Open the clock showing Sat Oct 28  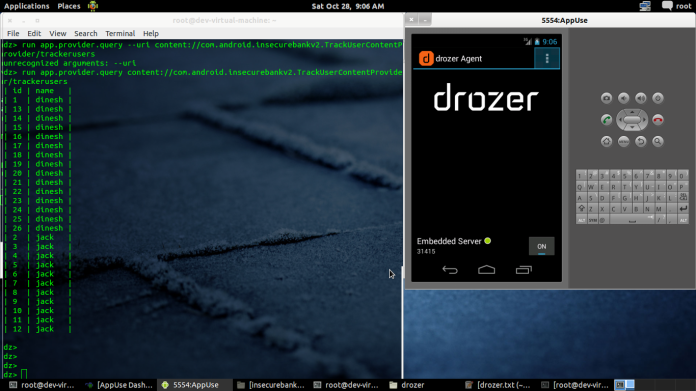tap(348, 6)
